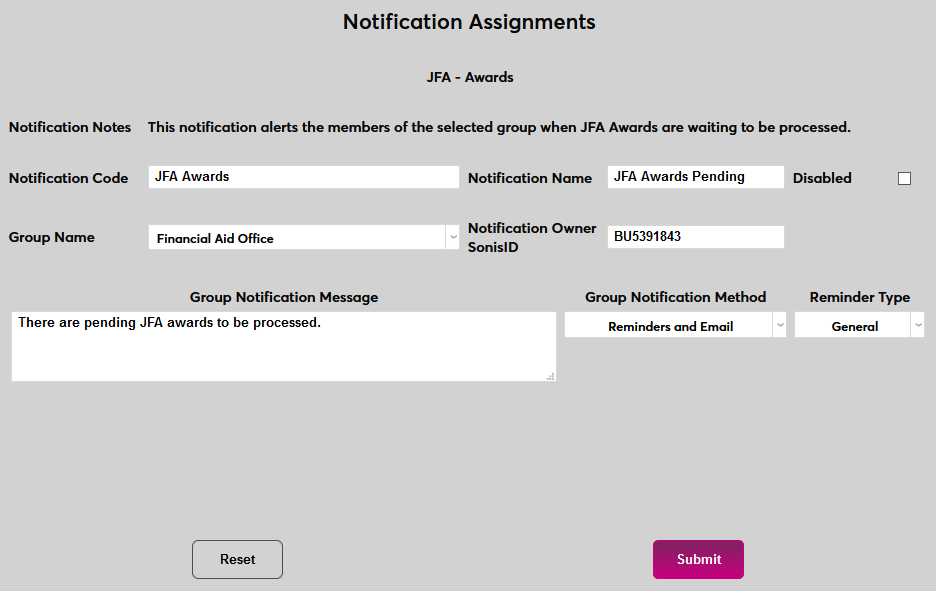
Task: Click the Notification Code label
Action: (69, 178)
